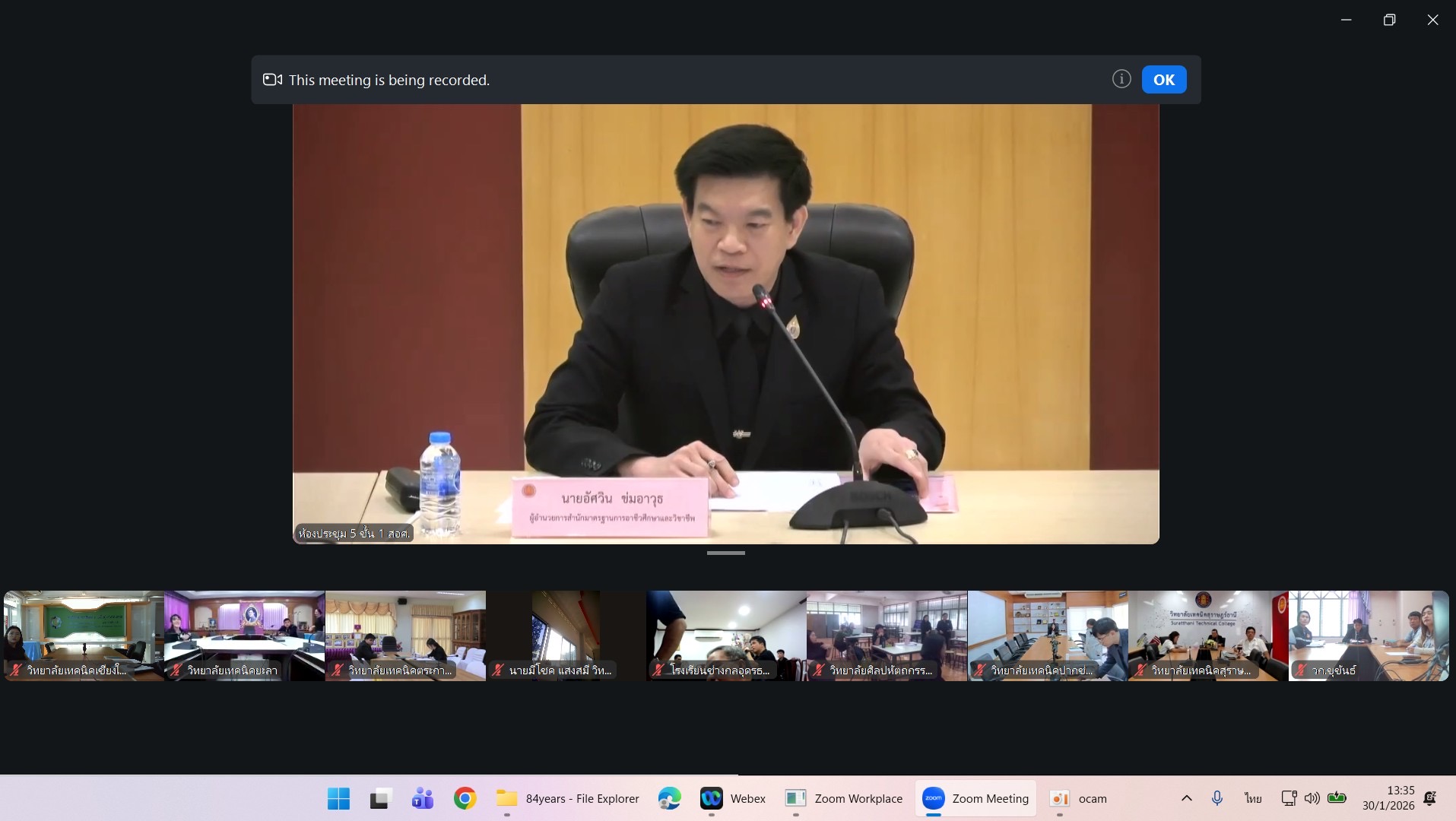This screenshot has width=1456, height=821.
Task: Switch to the Zoom Workplace taskbar window
Action: pyautogui.click(x=844, y=798)
